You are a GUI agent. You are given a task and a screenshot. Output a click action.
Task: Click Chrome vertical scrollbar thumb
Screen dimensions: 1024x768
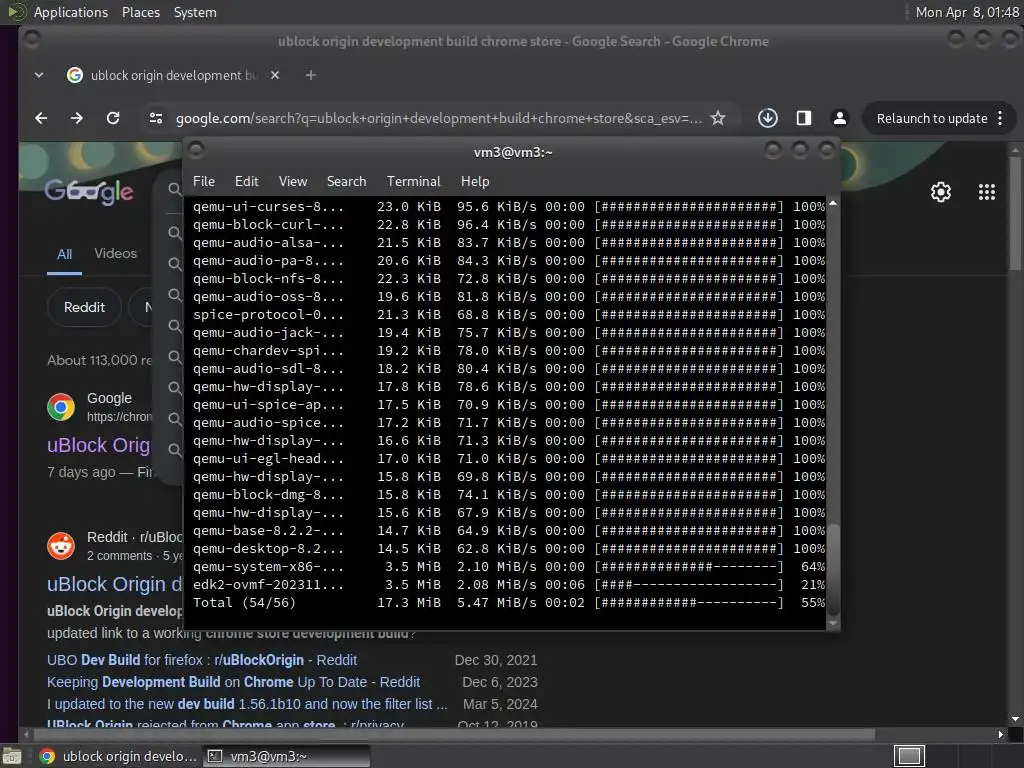click(x=1014, y=212)
